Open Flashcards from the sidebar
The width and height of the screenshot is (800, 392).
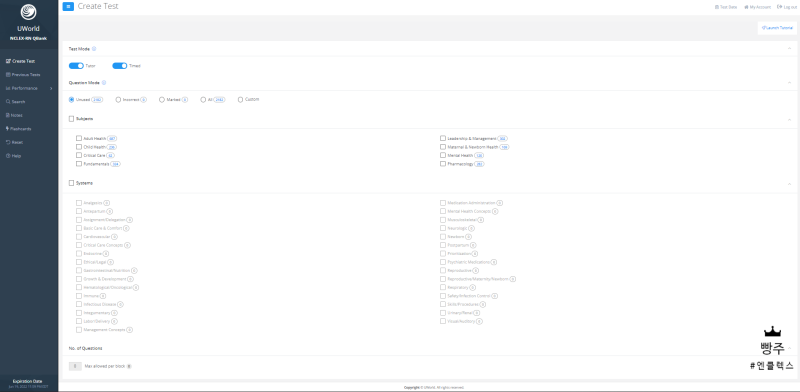pos(18,129)
